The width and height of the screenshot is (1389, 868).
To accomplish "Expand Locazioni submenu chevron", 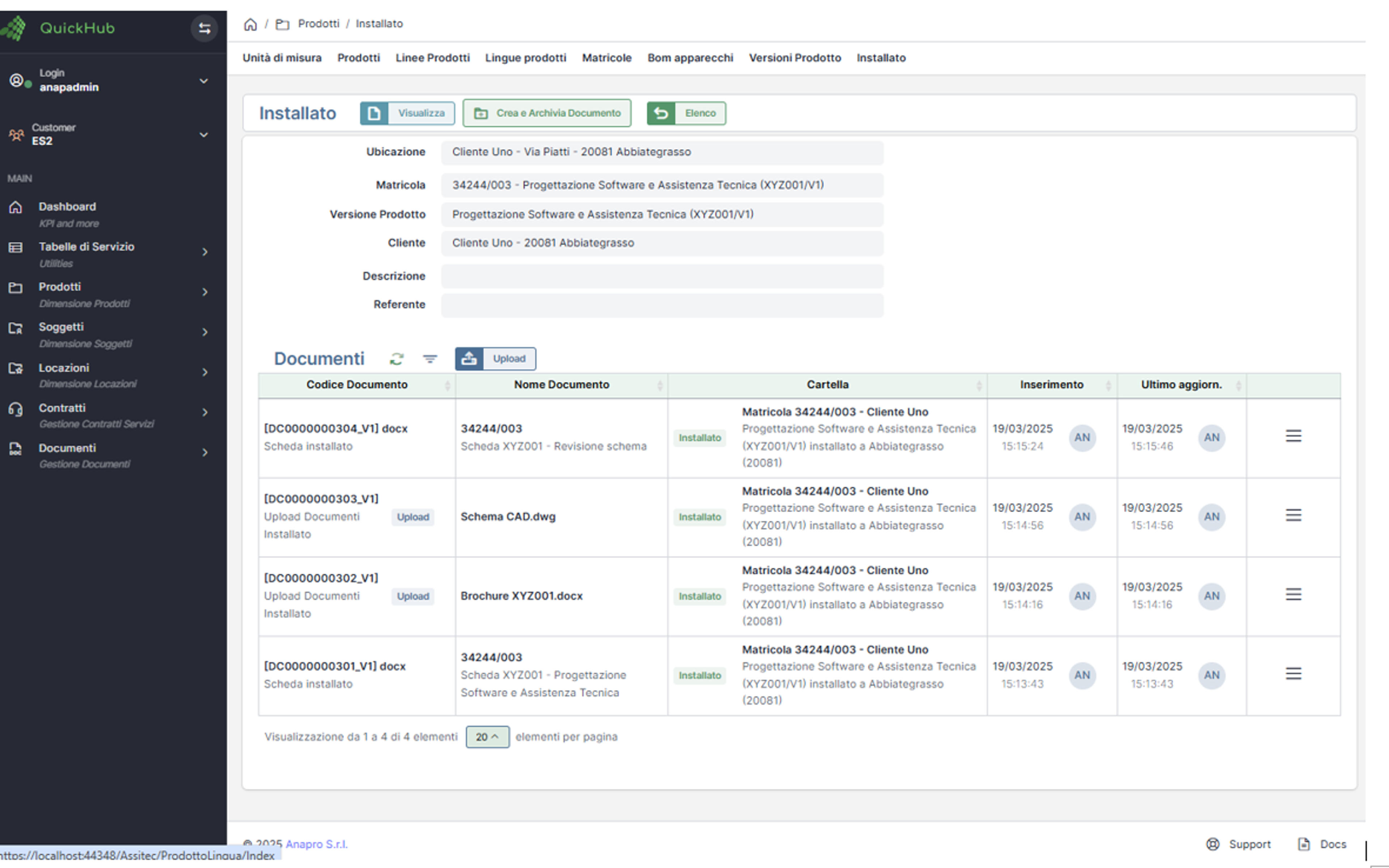I will click(x=205, y=373).
